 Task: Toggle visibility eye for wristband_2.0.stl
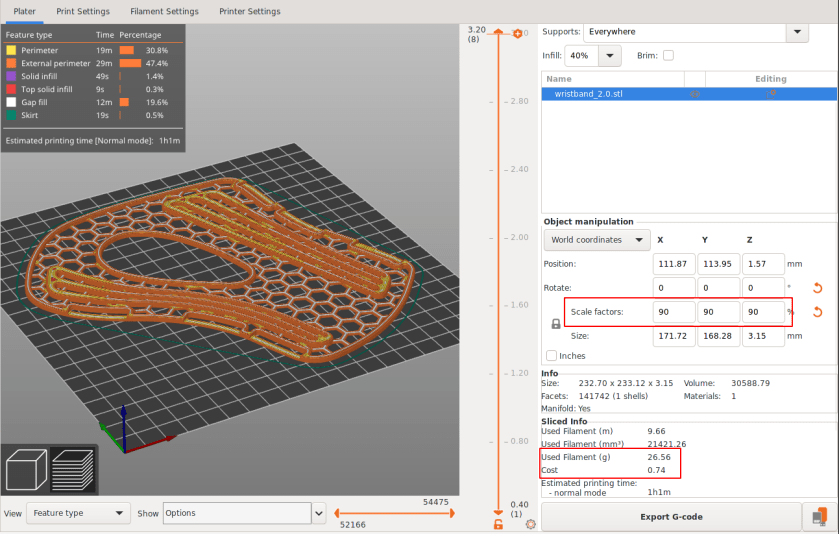695,94
